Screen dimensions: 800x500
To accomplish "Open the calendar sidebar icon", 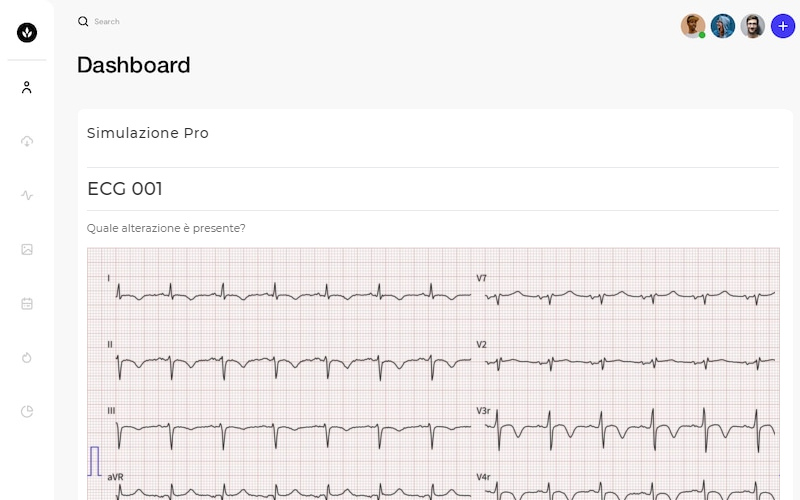I will click(27, 304).
